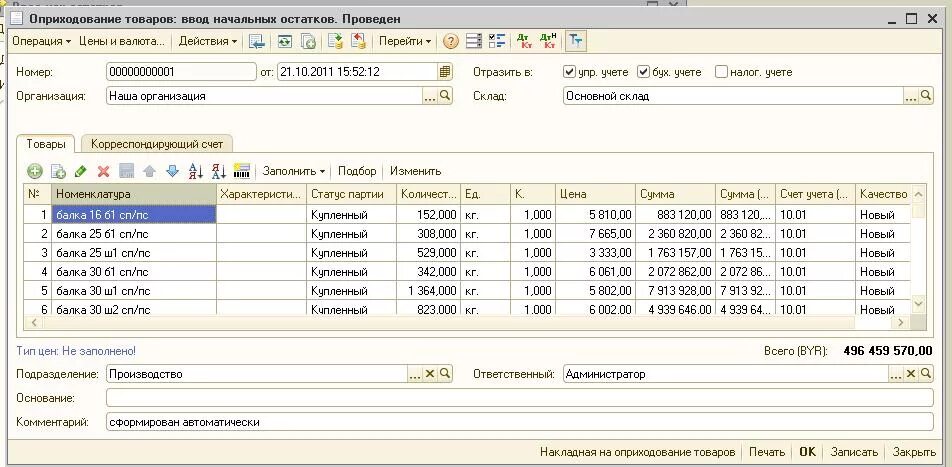Copy the current row in goods table
Screen dimensions: 952x467
click(58, 171)
